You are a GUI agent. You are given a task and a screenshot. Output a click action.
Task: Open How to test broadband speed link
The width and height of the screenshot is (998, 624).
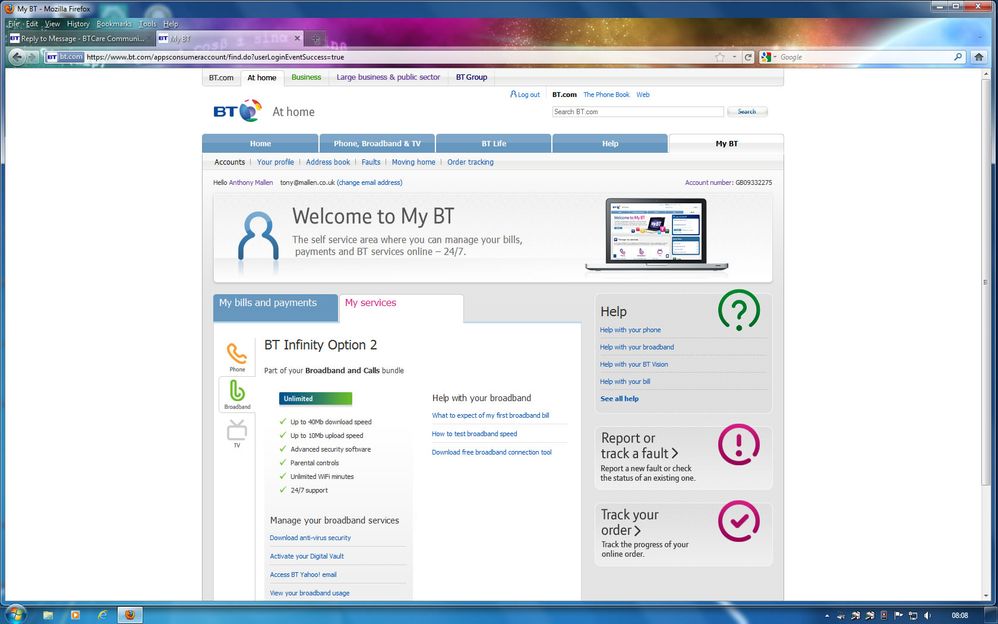(474, 434)
